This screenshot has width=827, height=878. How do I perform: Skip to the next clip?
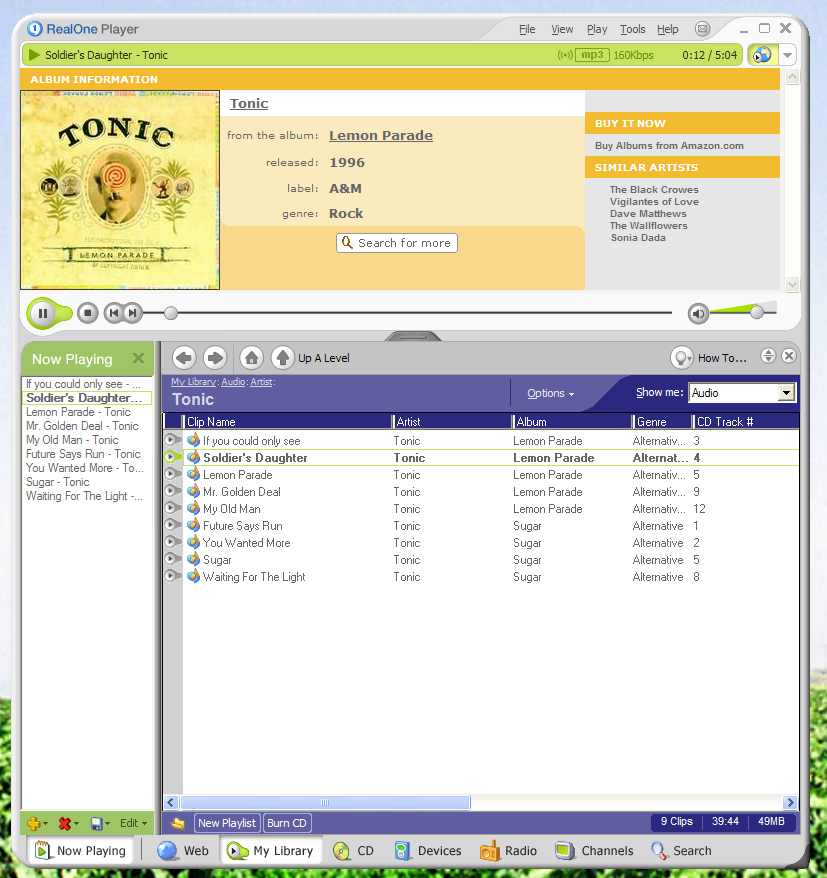(132, 313)
